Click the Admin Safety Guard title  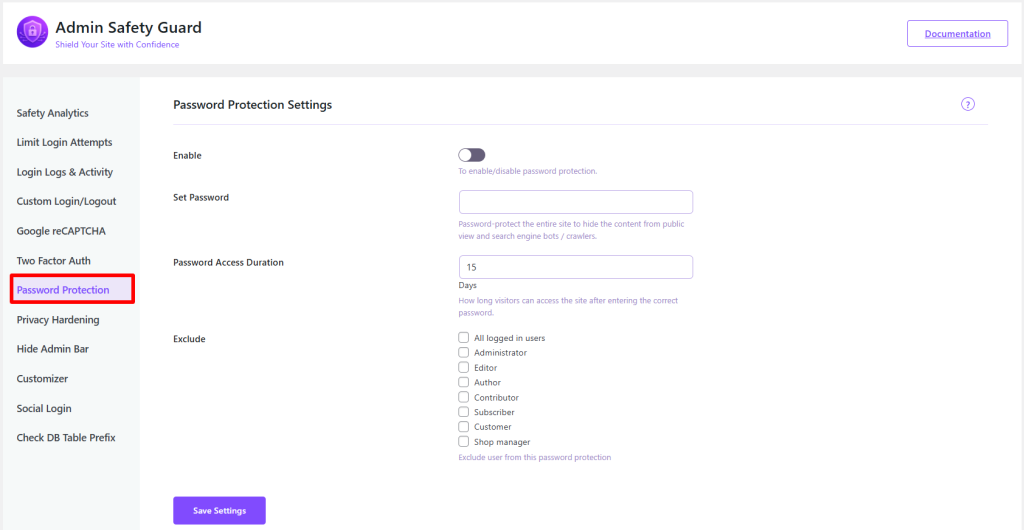point(129,27)
